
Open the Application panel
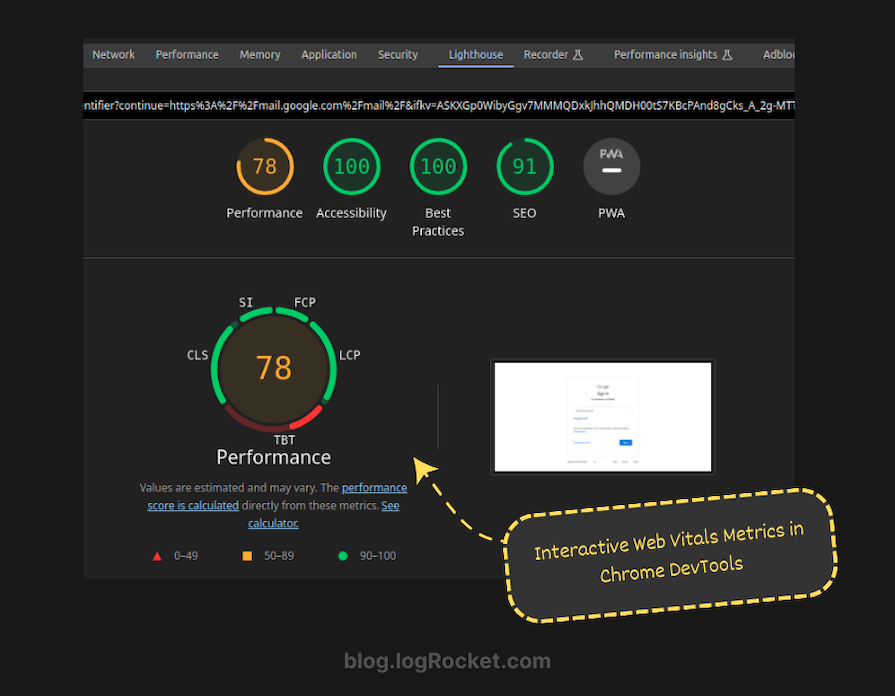tap(329, 55)
